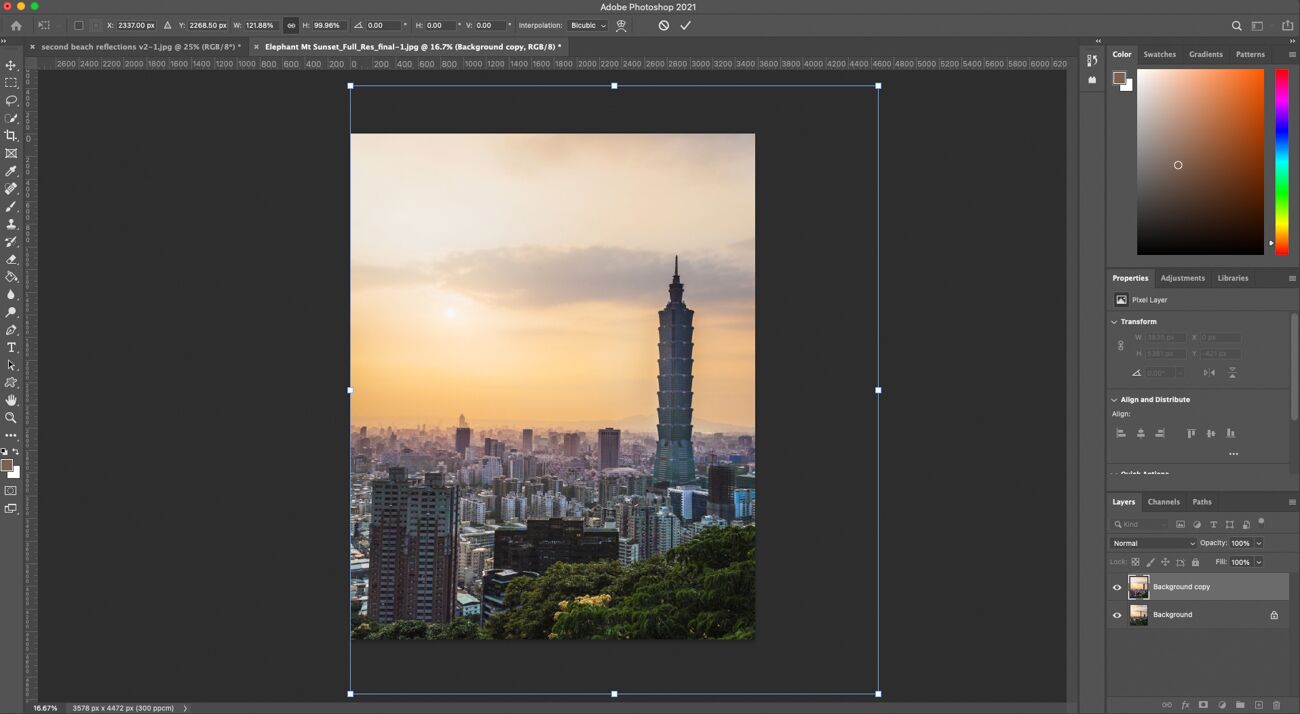Select the Lasso tool
Image resolution: width=1300 pixels, height=714 pixels.
pos(11,100)
